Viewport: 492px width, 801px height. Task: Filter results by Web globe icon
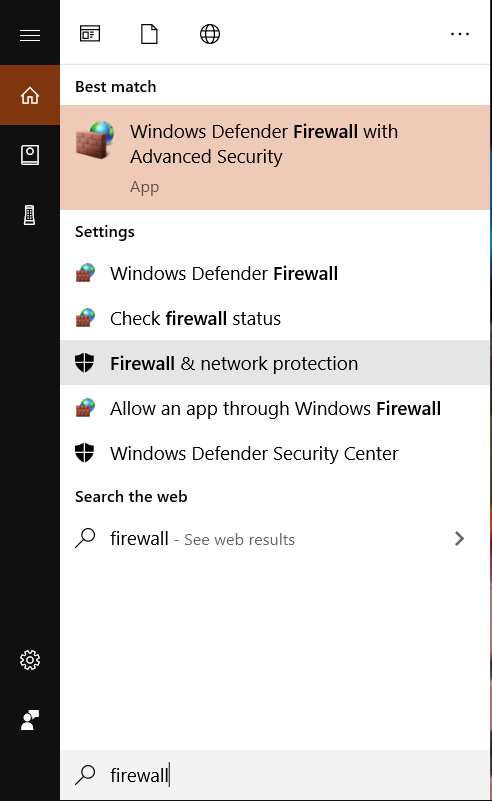[x=209, y=34]
